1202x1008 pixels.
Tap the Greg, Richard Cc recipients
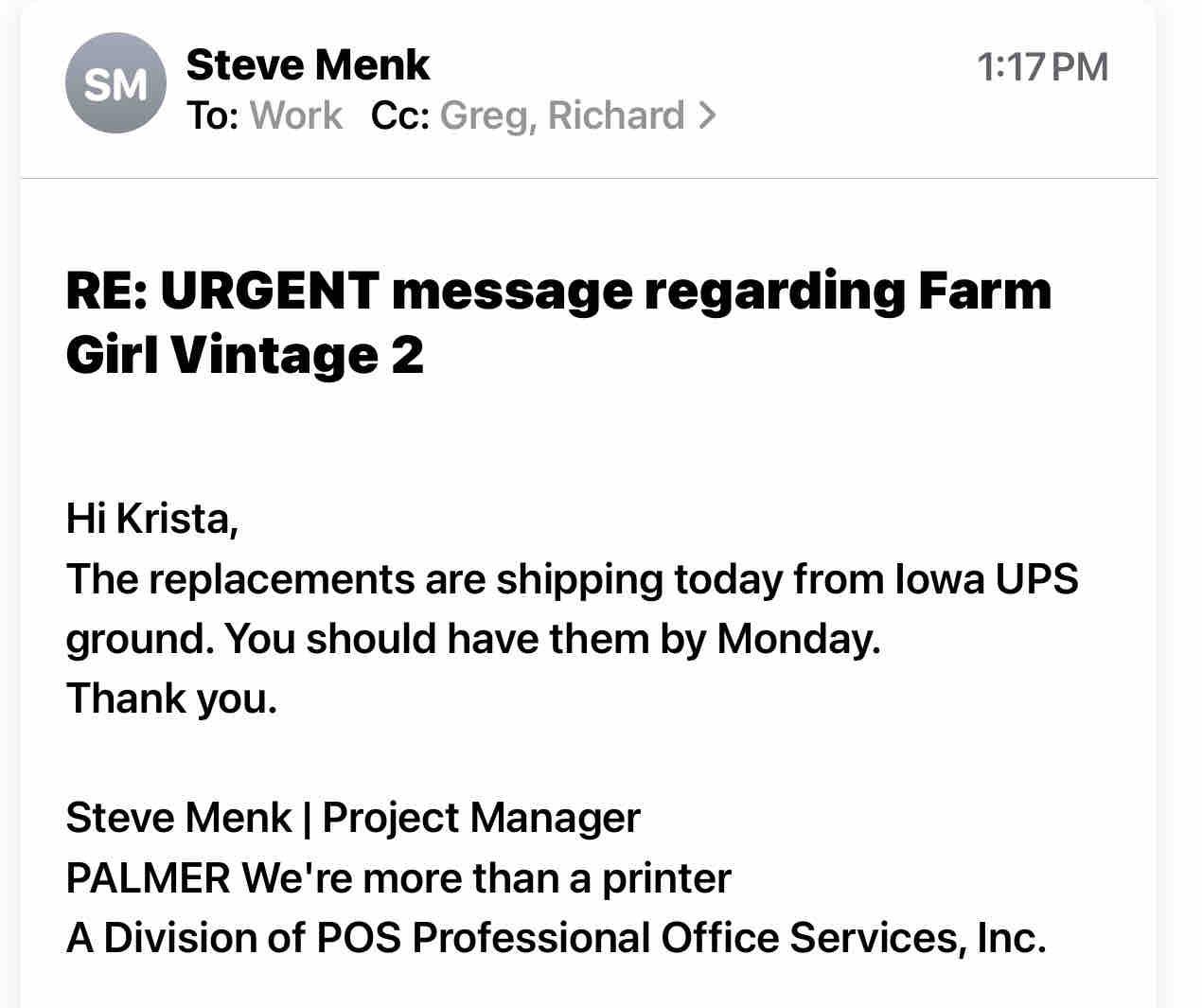[x=561, y=115]
